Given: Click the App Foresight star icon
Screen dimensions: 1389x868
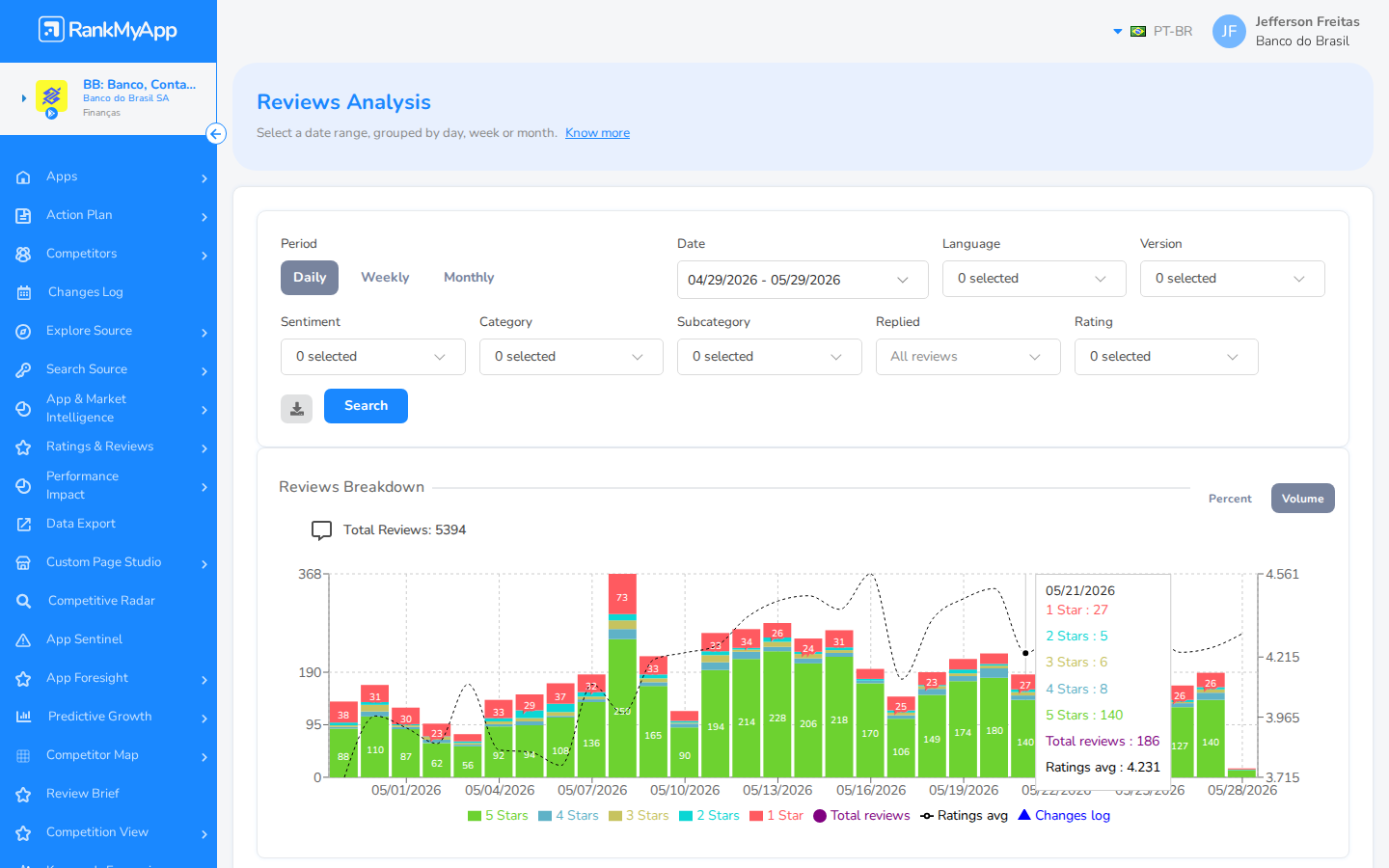Looking at the screenshot, I should coord(23,679).
